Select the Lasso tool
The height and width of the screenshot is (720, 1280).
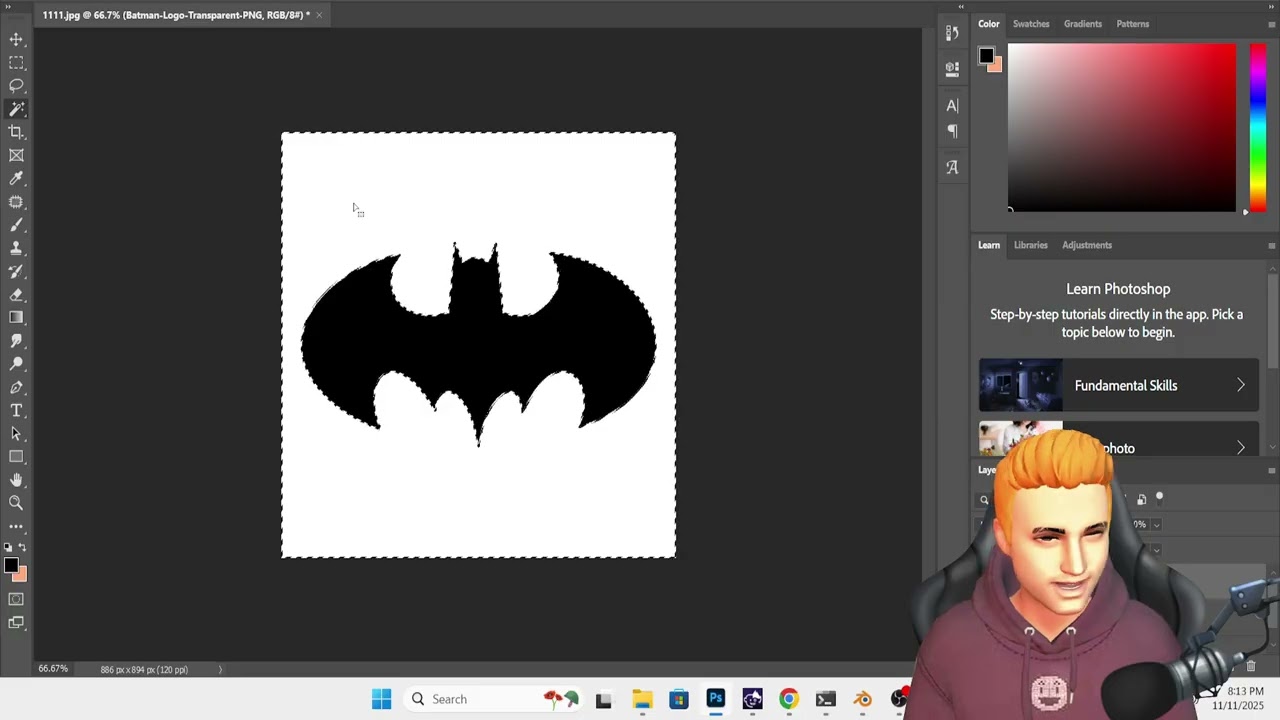coord(16,86)
